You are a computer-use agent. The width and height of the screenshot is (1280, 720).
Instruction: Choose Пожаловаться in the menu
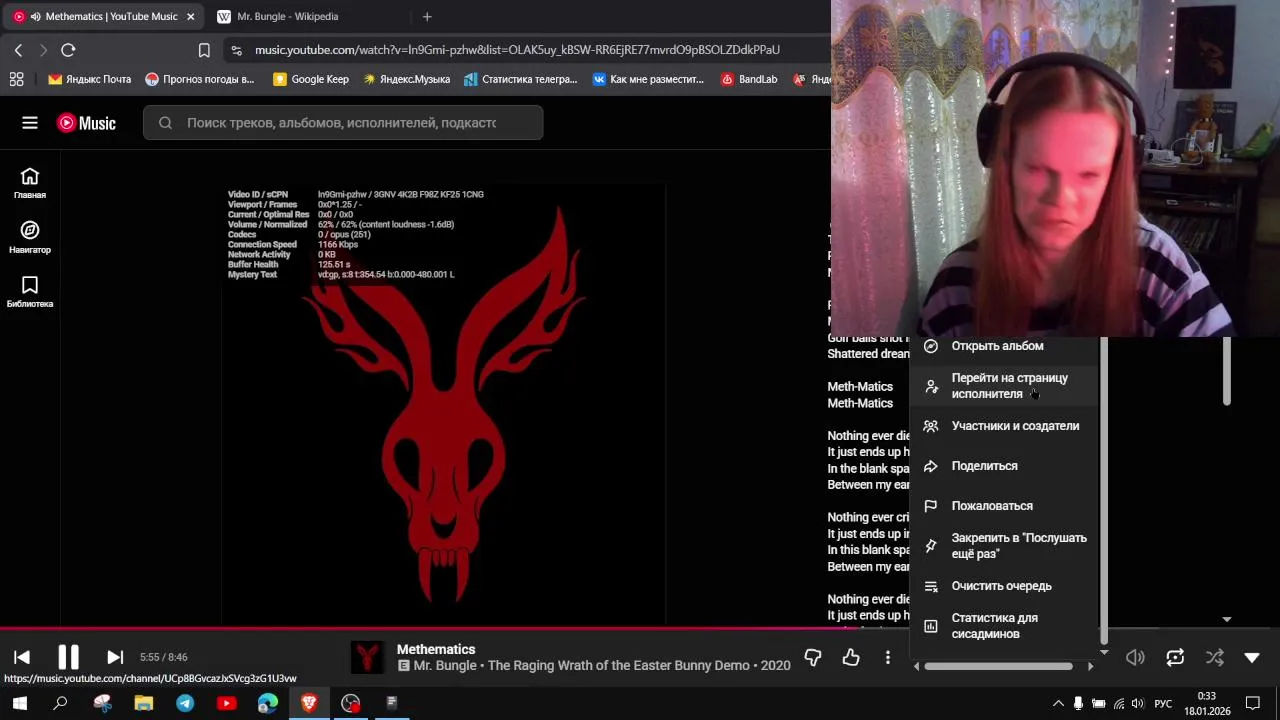coord(1005,506)
